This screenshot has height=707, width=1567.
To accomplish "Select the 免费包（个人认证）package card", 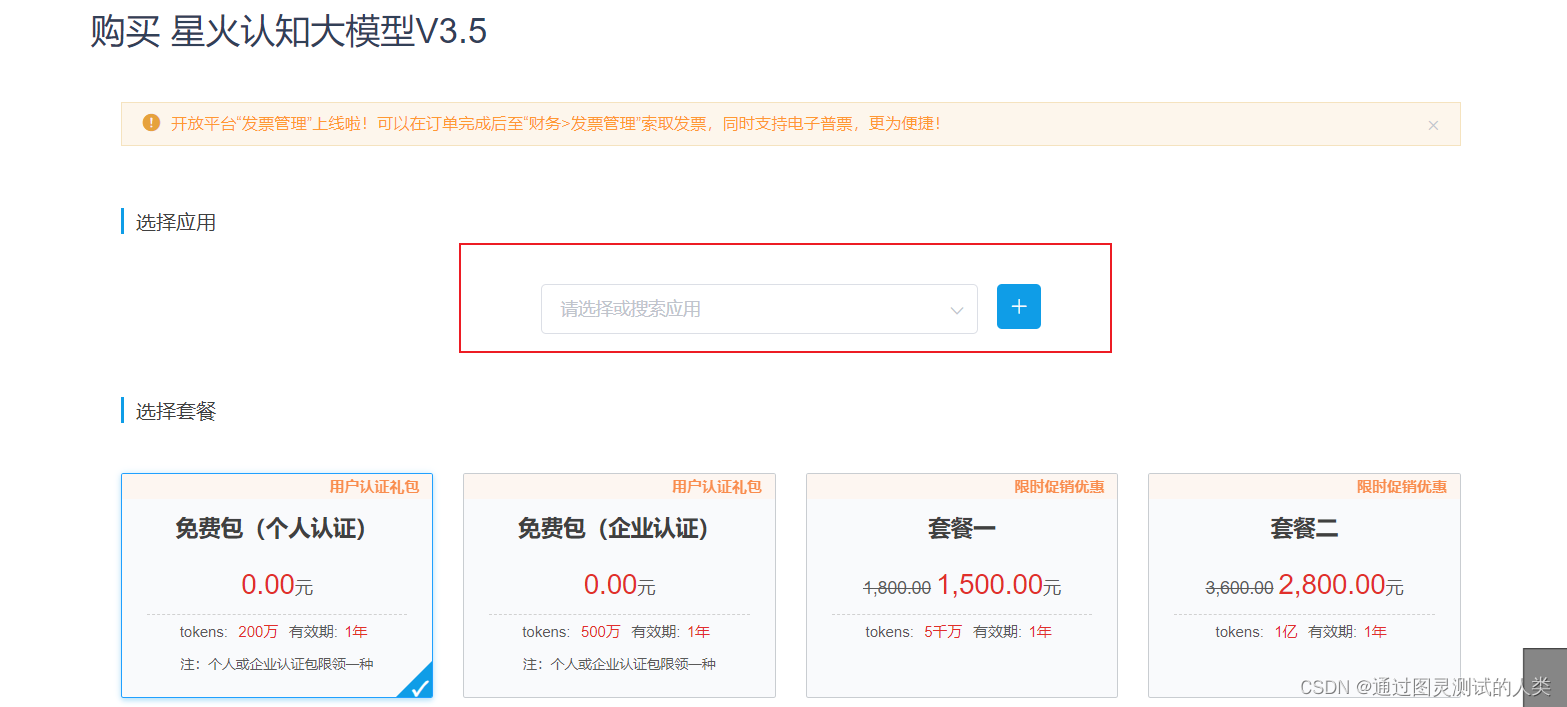I will 277,585.
